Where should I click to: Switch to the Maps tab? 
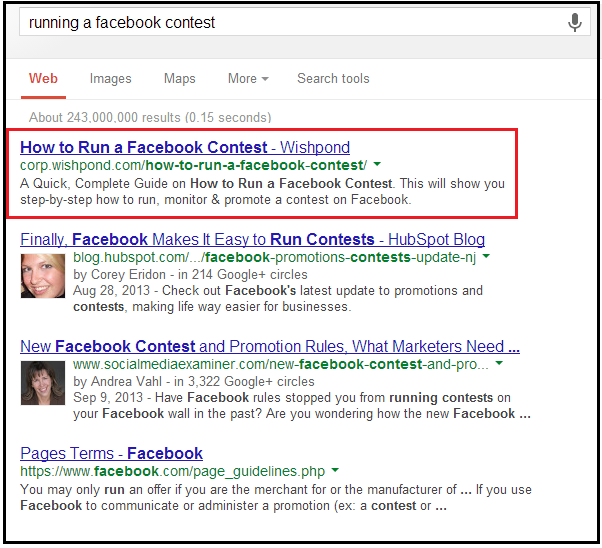click(x=179, y=78)
